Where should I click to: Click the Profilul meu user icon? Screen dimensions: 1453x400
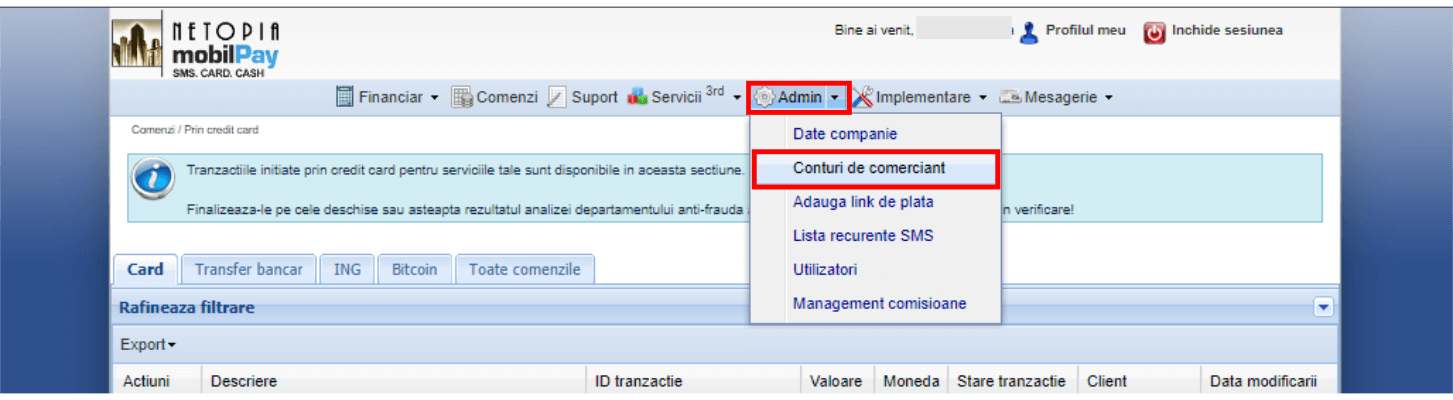[x=1028, y=32]
